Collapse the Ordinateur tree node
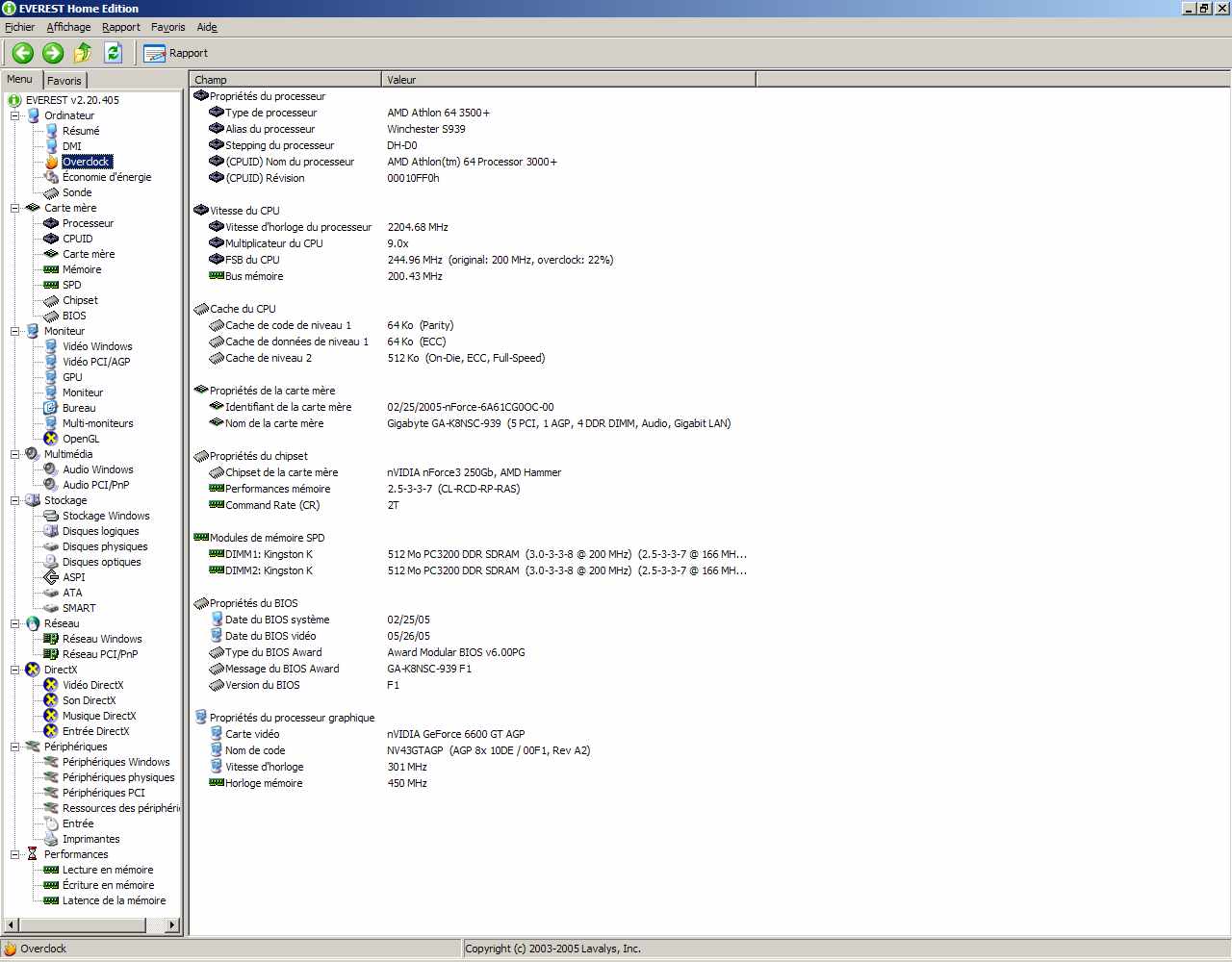This screenshot has width=1232, height=962. point(15,115)
